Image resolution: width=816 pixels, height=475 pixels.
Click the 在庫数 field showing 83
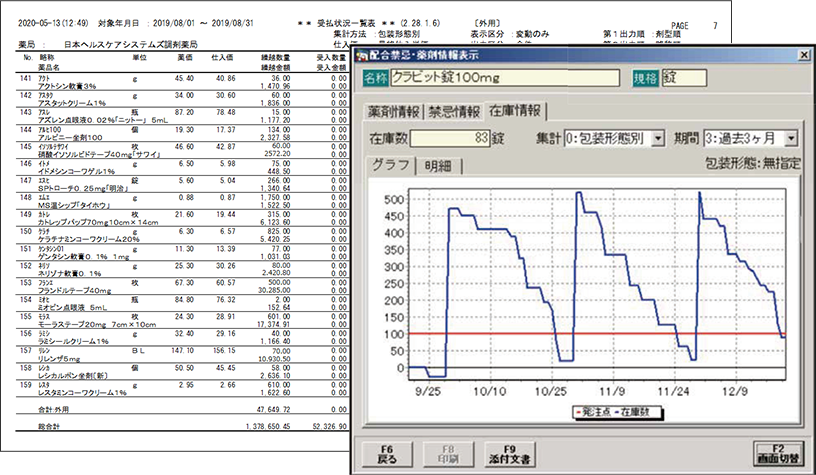click(450, 138)
